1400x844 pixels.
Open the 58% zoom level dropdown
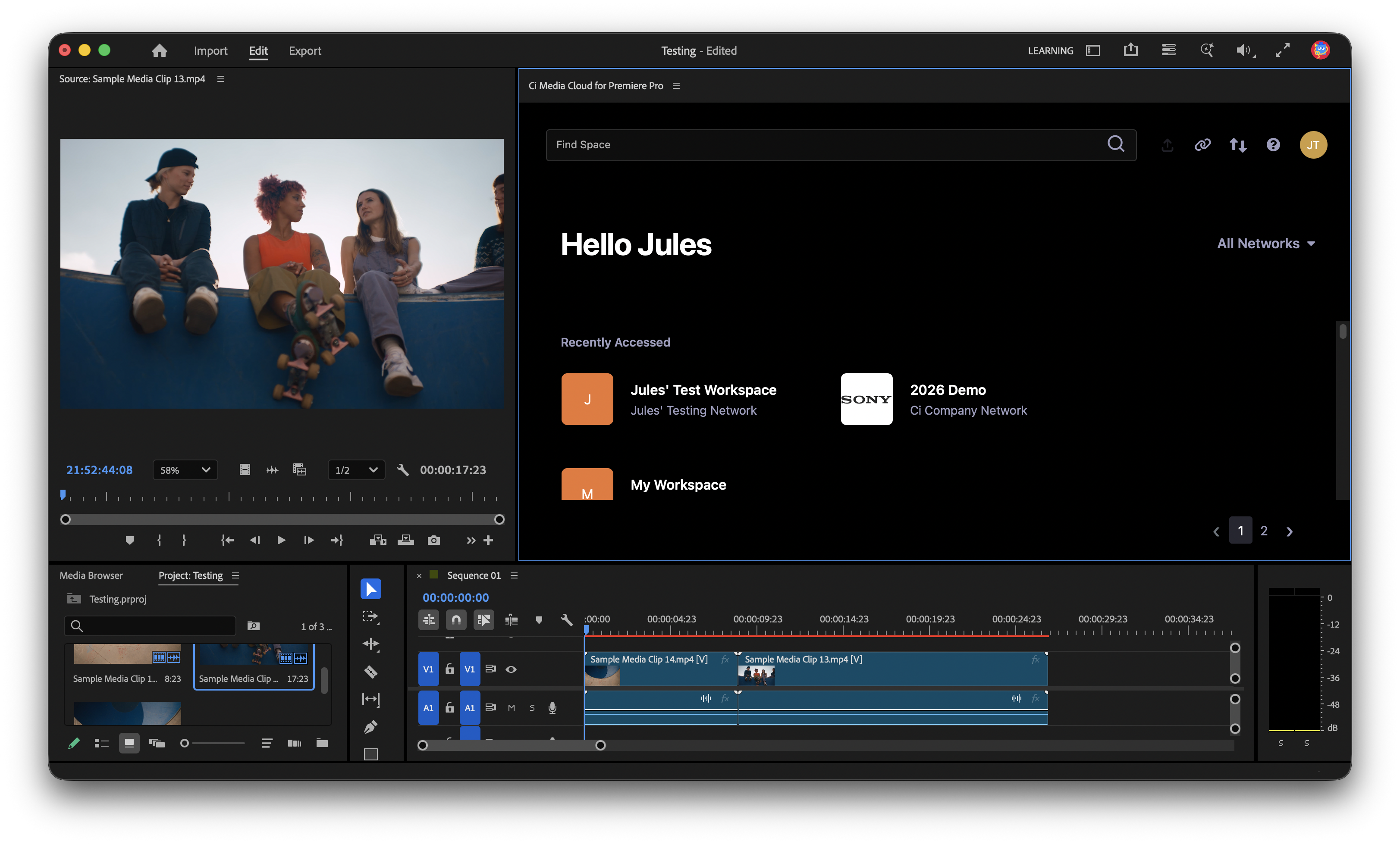point(185,470)
